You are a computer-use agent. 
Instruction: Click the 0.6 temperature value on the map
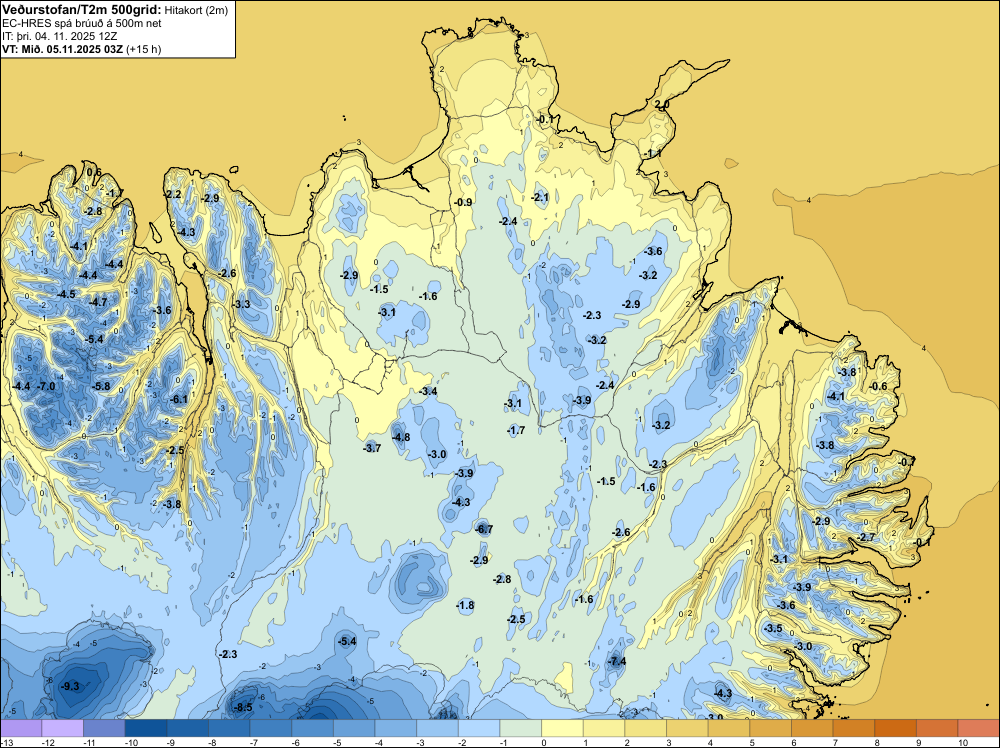[x=94, y=172]
